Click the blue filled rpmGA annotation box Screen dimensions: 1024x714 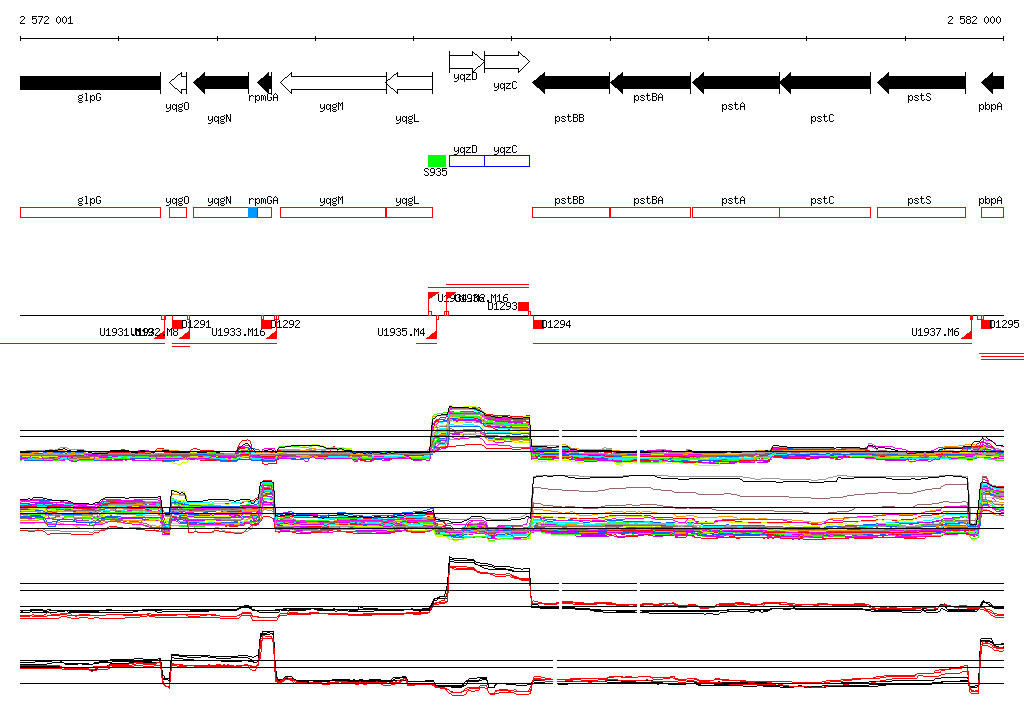point(253,212)
